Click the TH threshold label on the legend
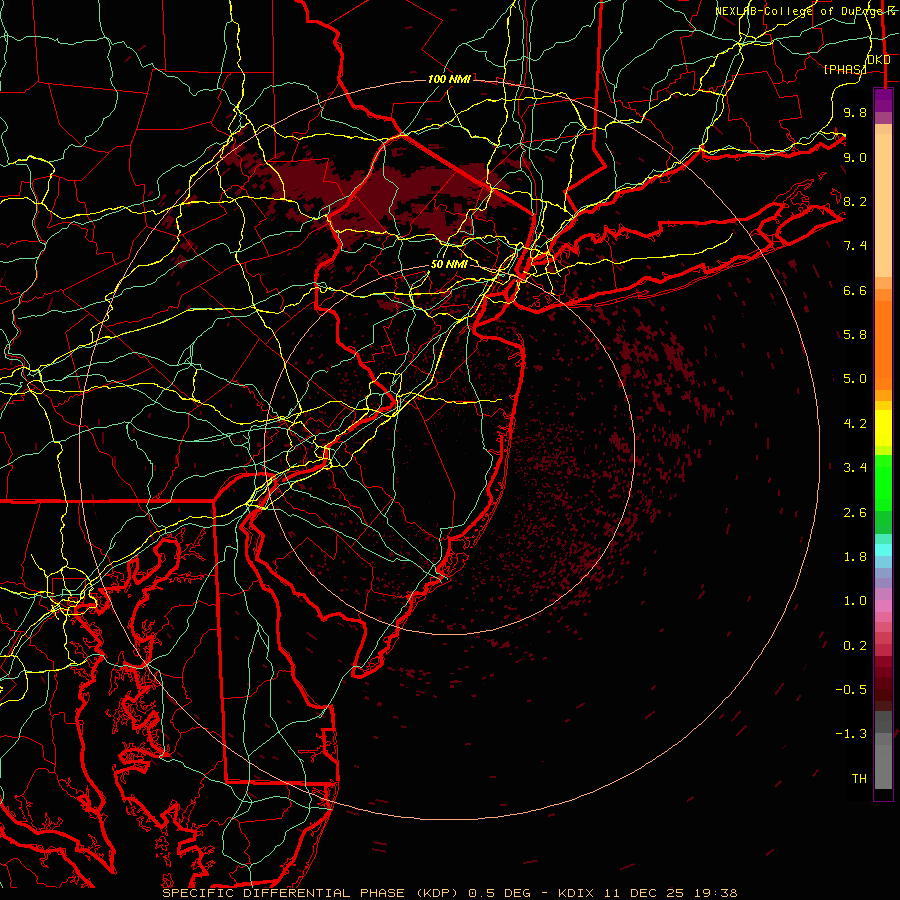 [x=859, y=779]
